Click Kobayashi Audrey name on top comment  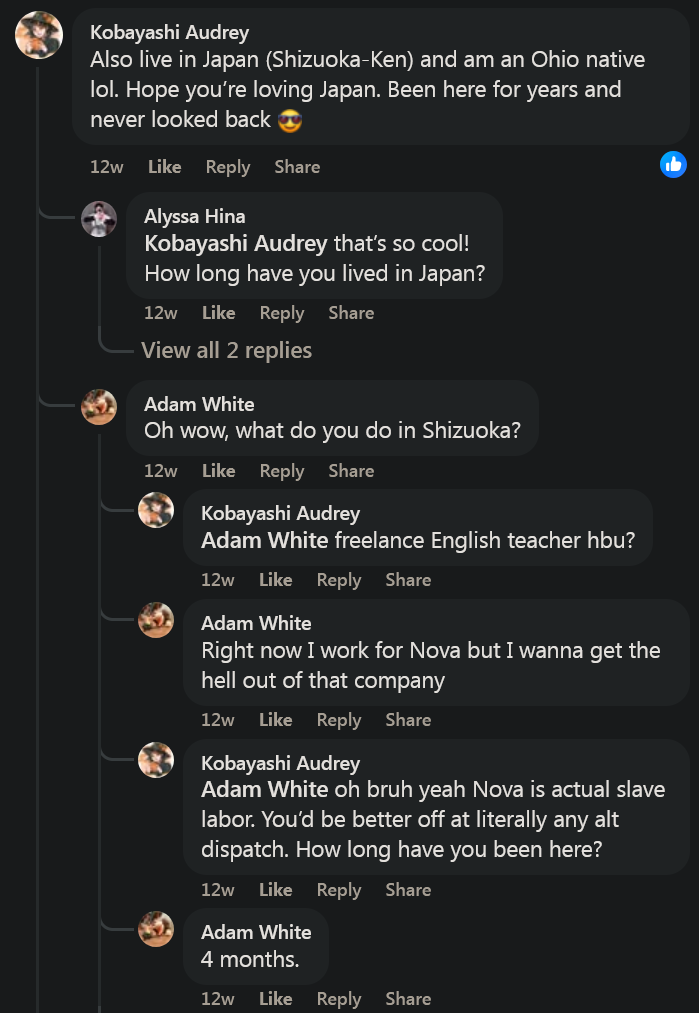coord(169,32)
